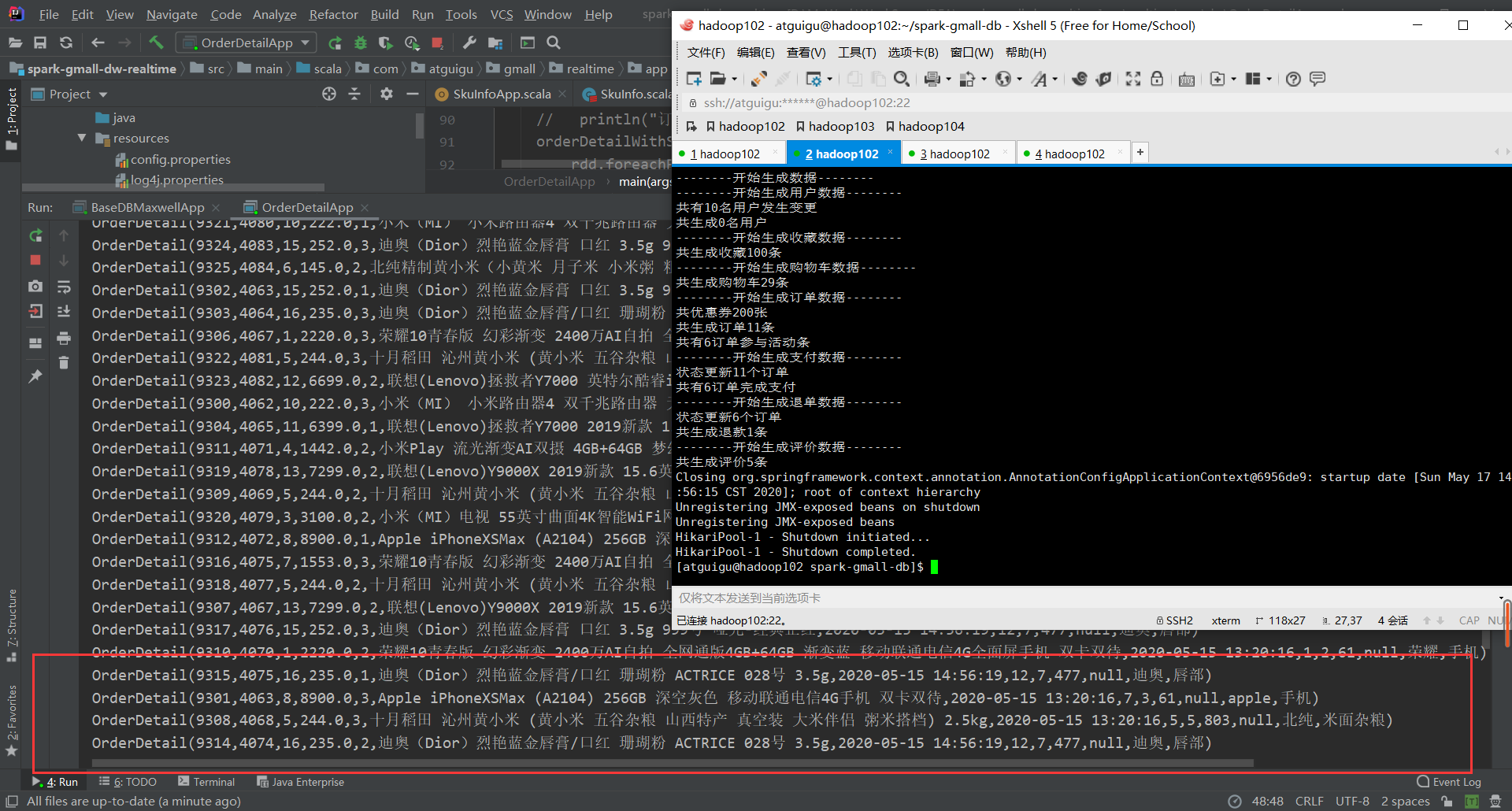Open the Refactor menu
Image resolution: width=1512 pixels, height=811 pixels.
[x=333, y=14]
